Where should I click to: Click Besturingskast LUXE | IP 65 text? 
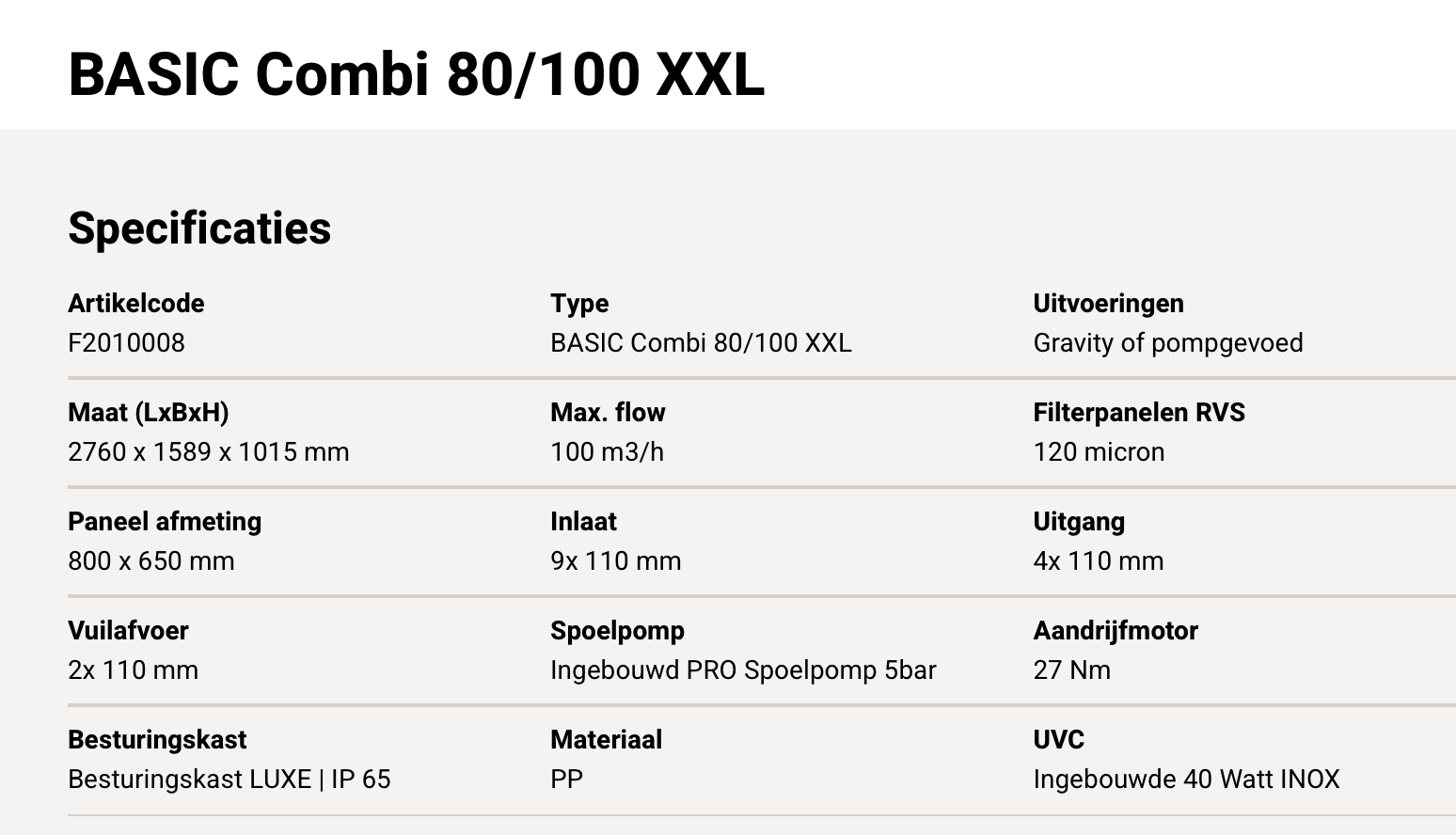229,779
